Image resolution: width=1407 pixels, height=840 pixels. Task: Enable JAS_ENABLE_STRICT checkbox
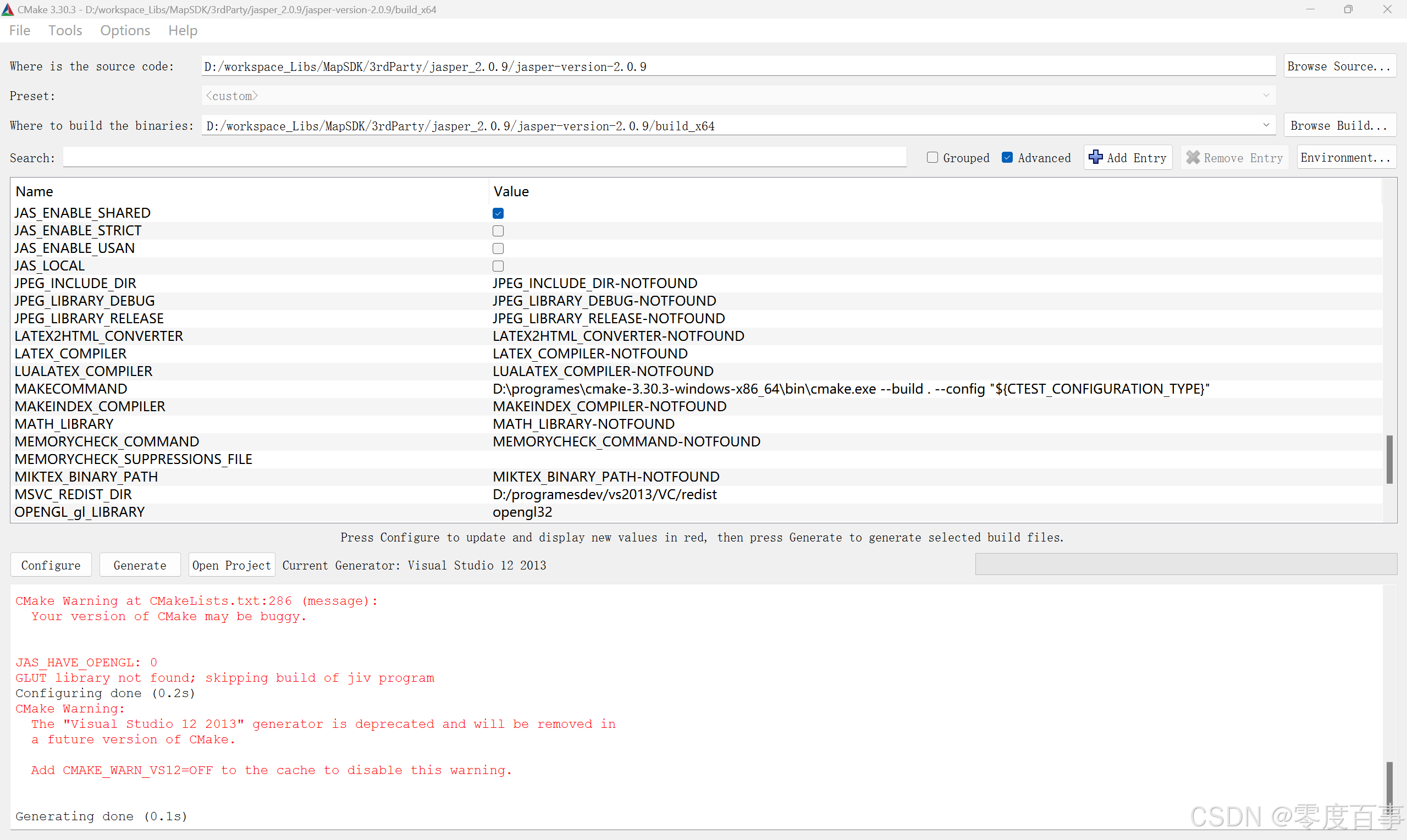[x=498, y=231]
